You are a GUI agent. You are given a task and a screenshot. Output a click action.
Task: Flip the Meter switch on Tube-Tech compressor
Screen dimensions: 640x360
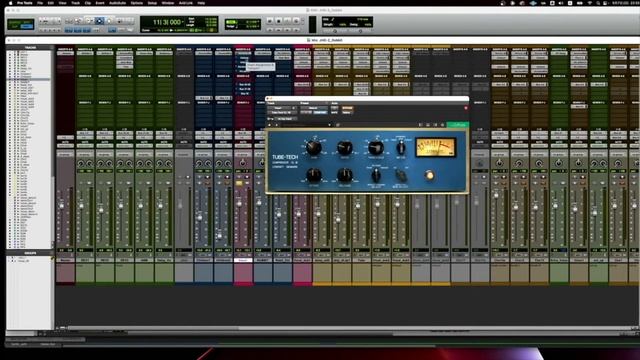[401, 148]
